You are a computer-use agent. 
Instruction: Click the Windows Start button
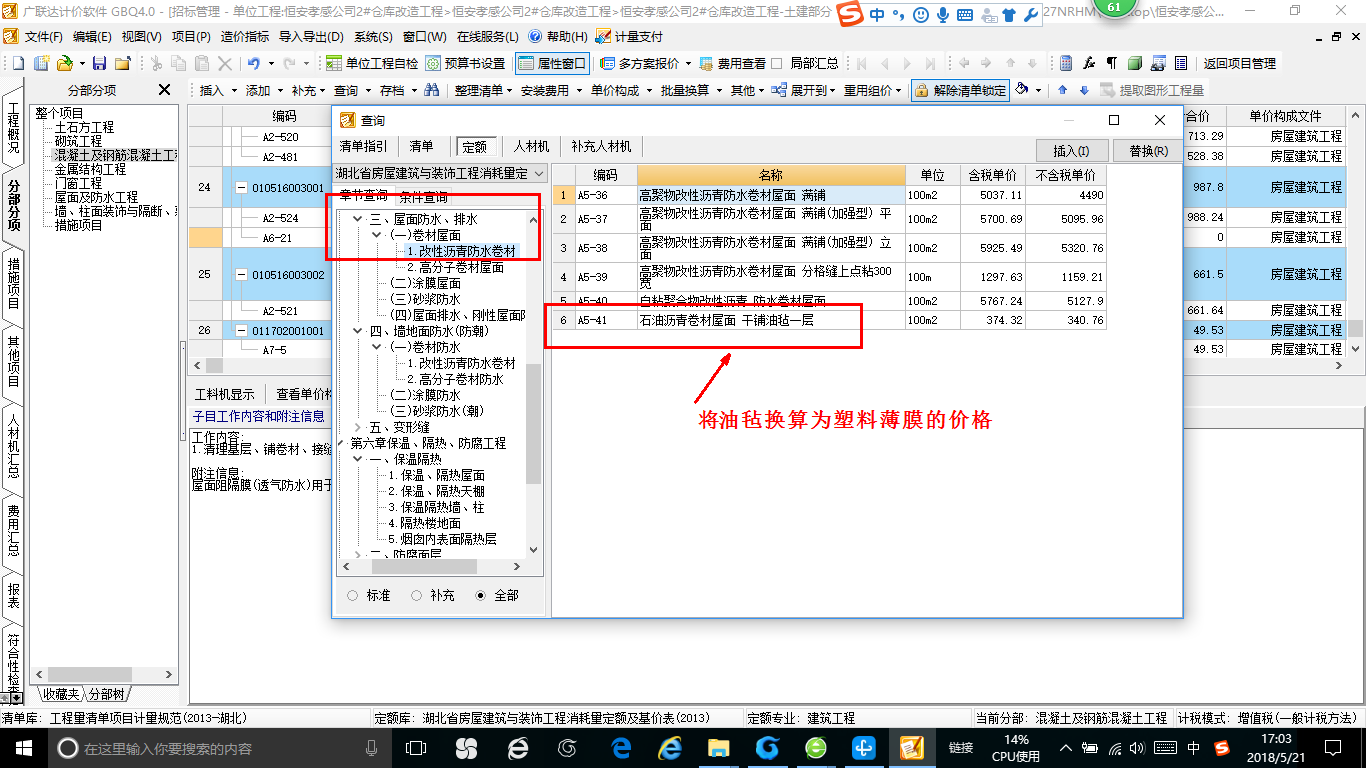click(23, 748)
